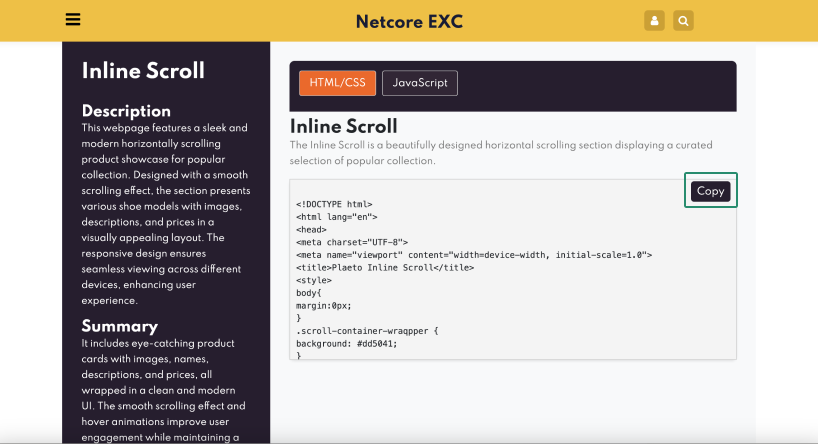818x444 pixels.
Task: Click the meta charset UTF-8 line
Action: (x=351, y=242)
